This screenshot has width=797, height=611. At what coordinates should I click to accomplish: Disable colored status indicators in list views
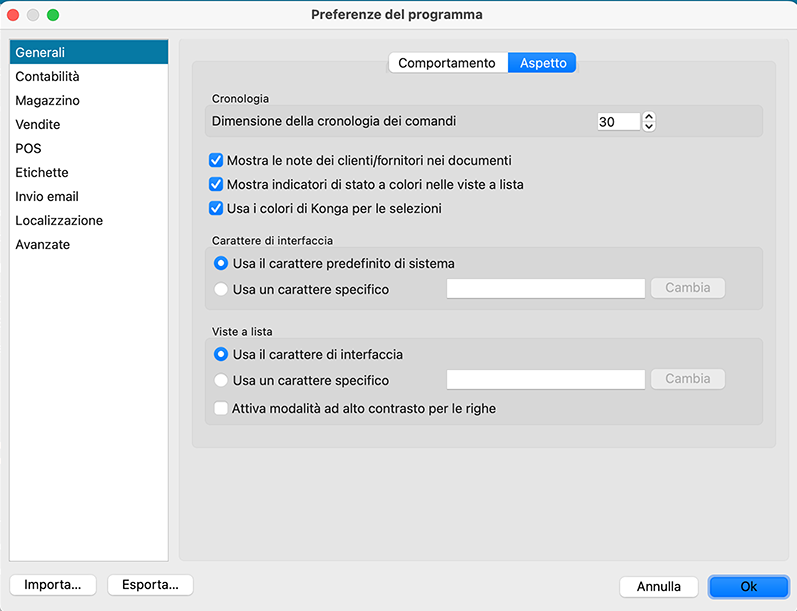[215, 184]
